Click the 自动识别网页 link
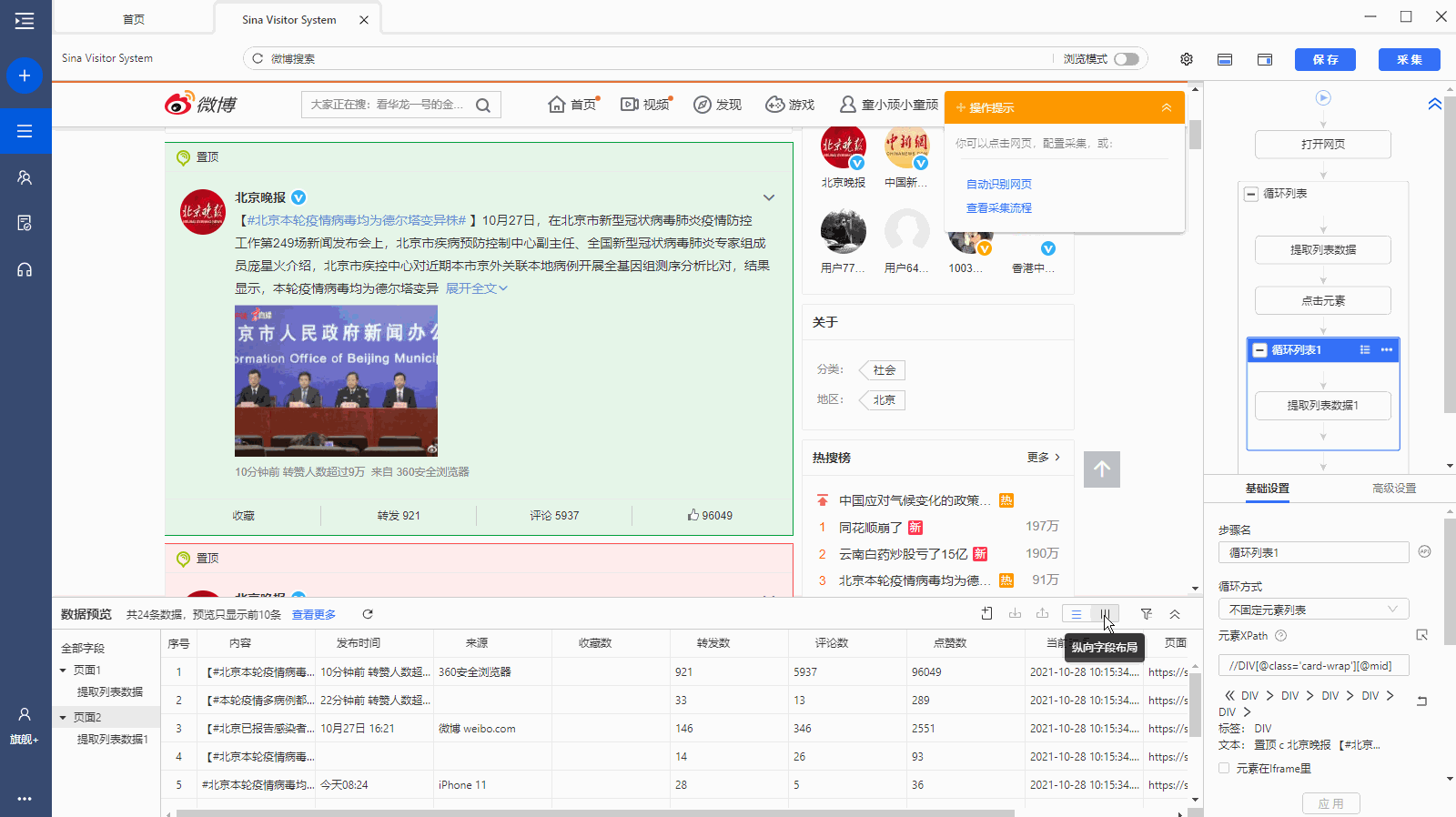The image size is (1456, 817). (999, 184)
